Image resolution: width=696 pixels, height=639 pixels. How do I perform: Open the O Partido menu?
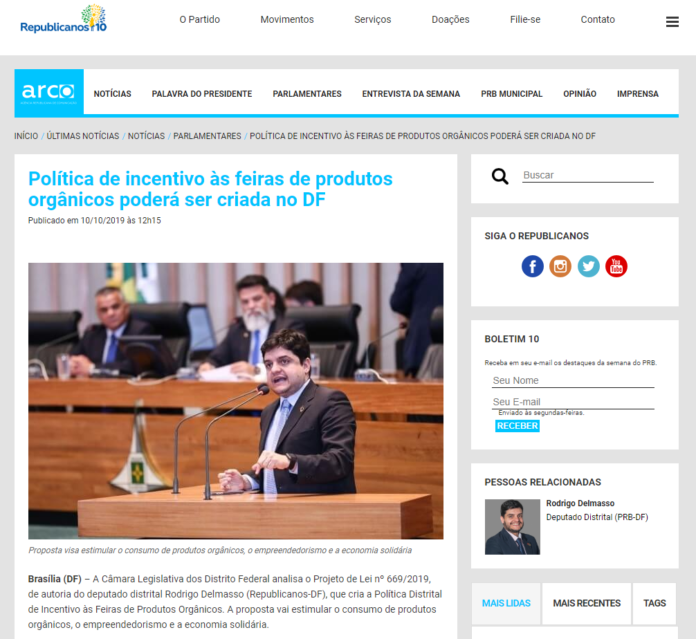[x=200, y=20]
